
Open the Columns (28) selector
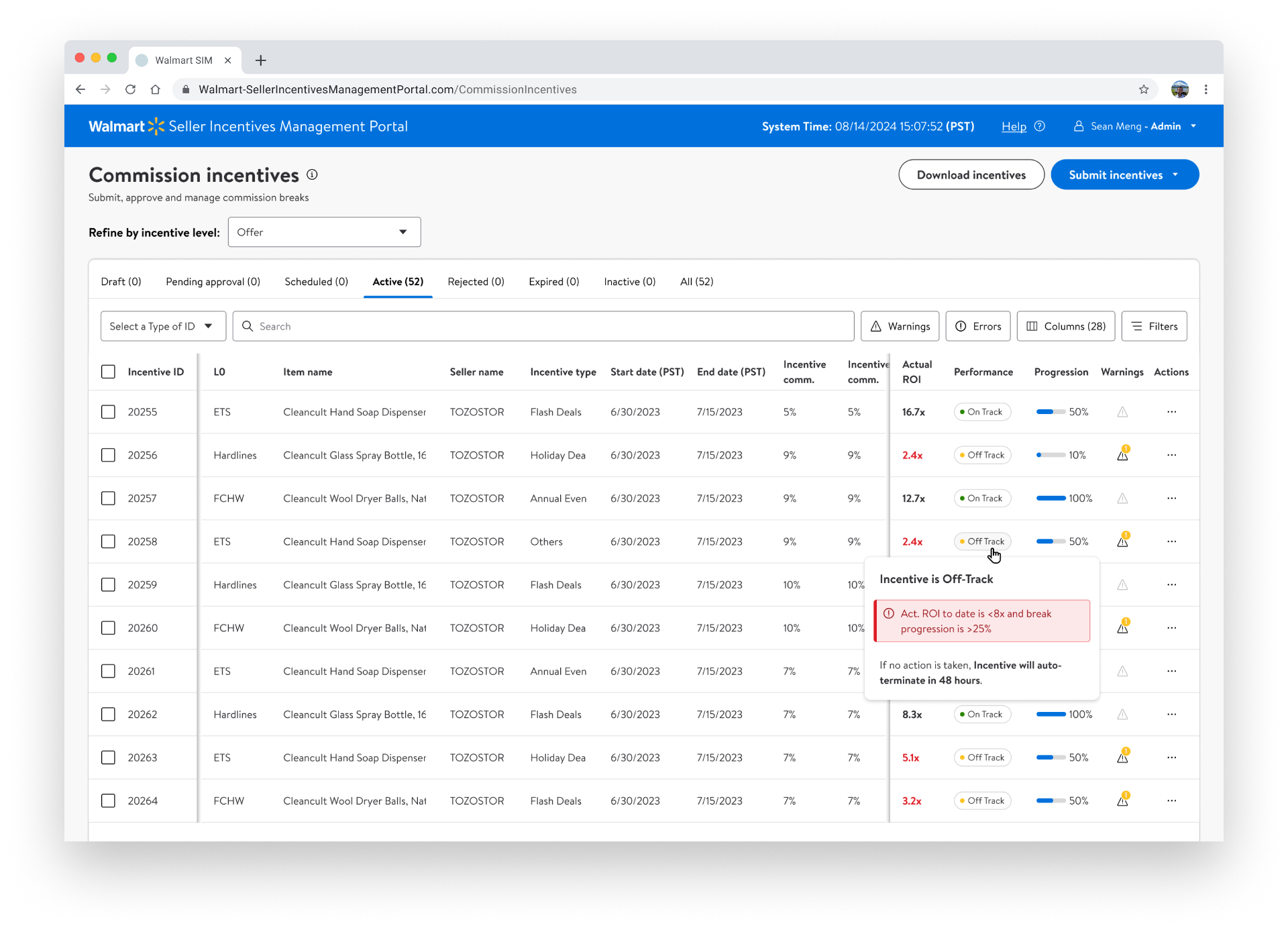[1065, 326]
